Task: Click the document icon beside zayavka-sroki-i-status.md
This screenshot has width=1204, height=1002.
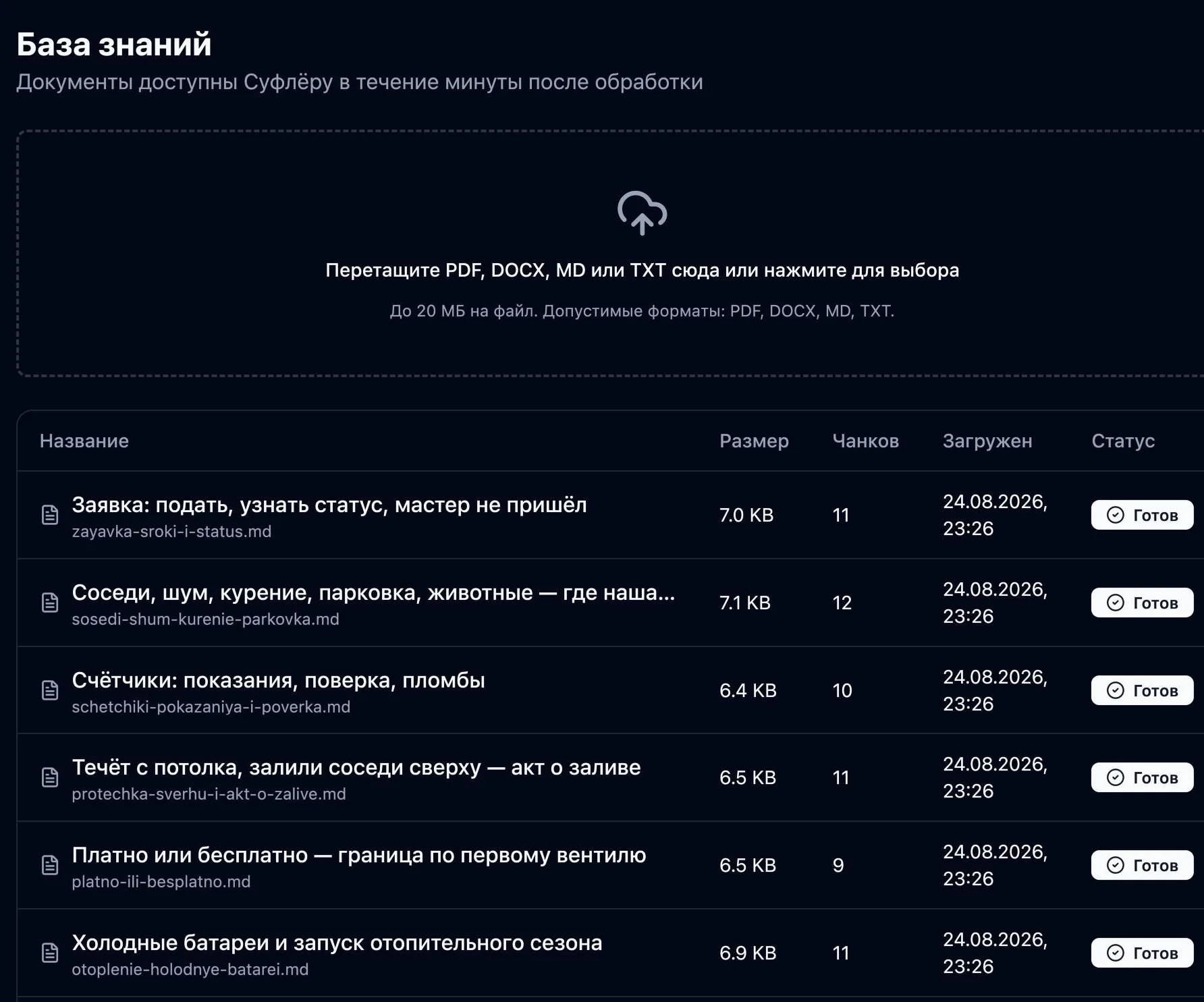Action: (50, 515)
